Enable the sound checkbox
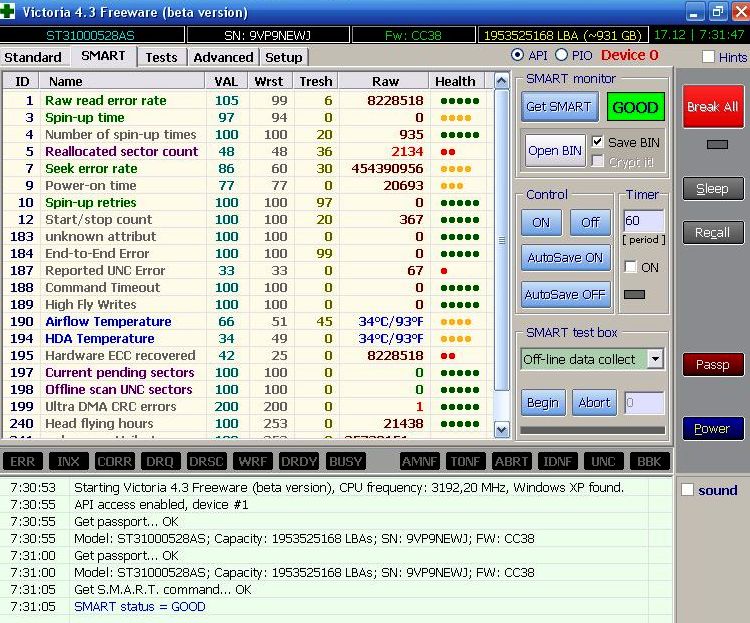Viewport: 750px width, 623px height. point(687,490)
